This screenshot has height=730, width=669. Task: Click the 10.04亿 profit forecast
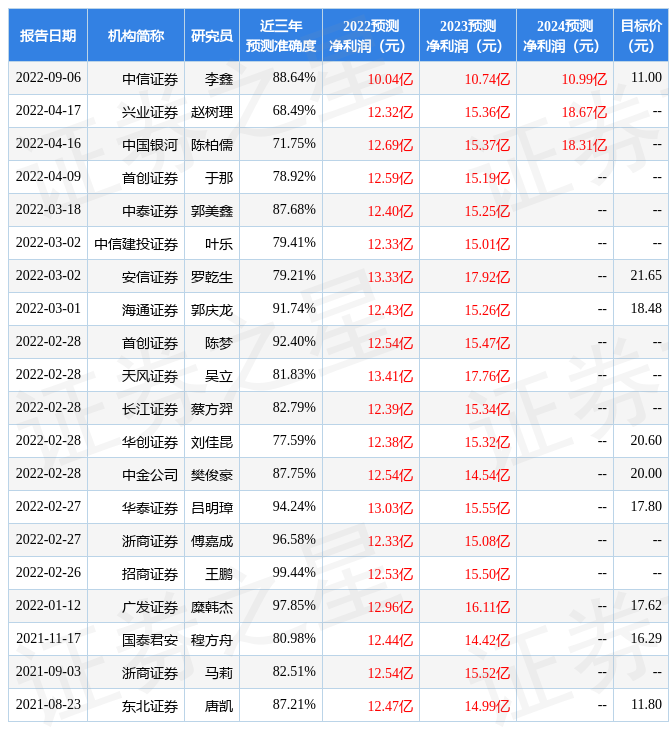pyautogui.click(x=390, y=79)
